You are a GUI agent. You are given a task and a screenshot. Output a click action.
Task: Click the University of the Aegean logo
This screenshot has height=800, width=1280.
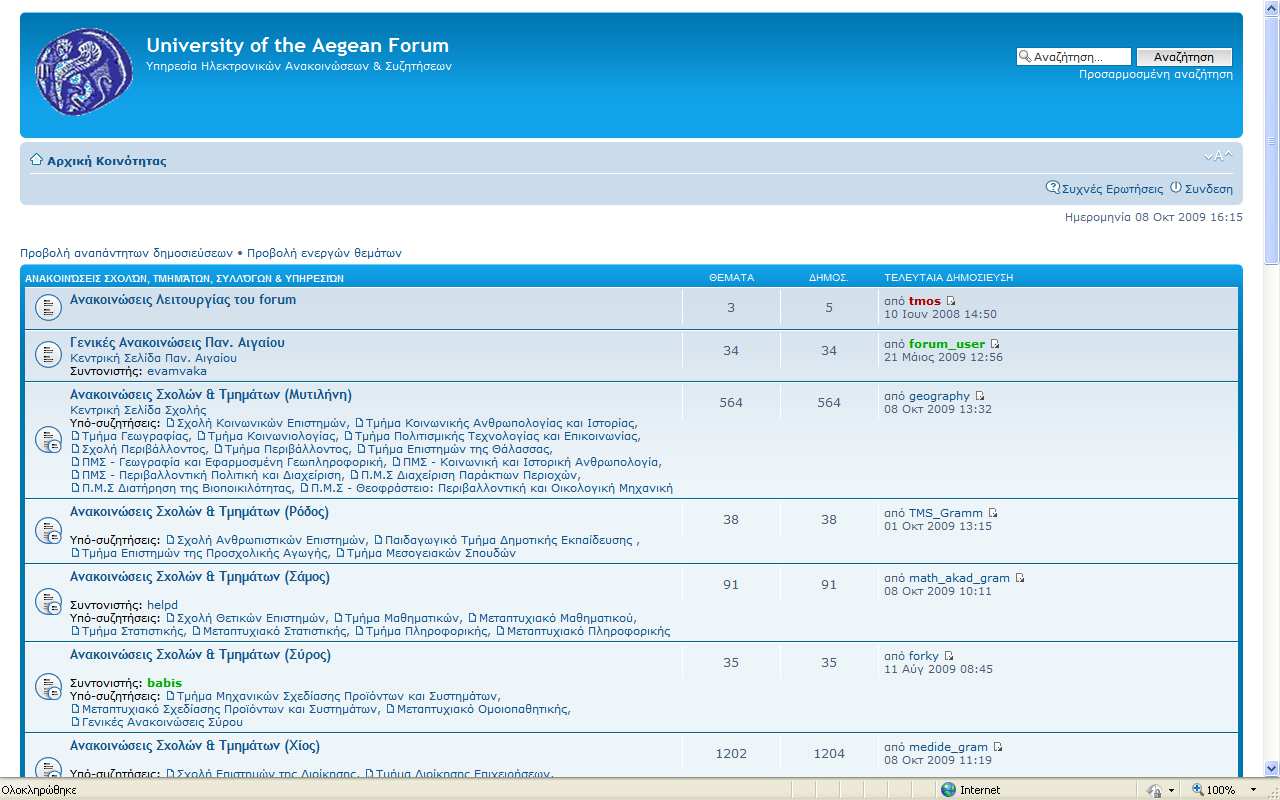(84, 70)
